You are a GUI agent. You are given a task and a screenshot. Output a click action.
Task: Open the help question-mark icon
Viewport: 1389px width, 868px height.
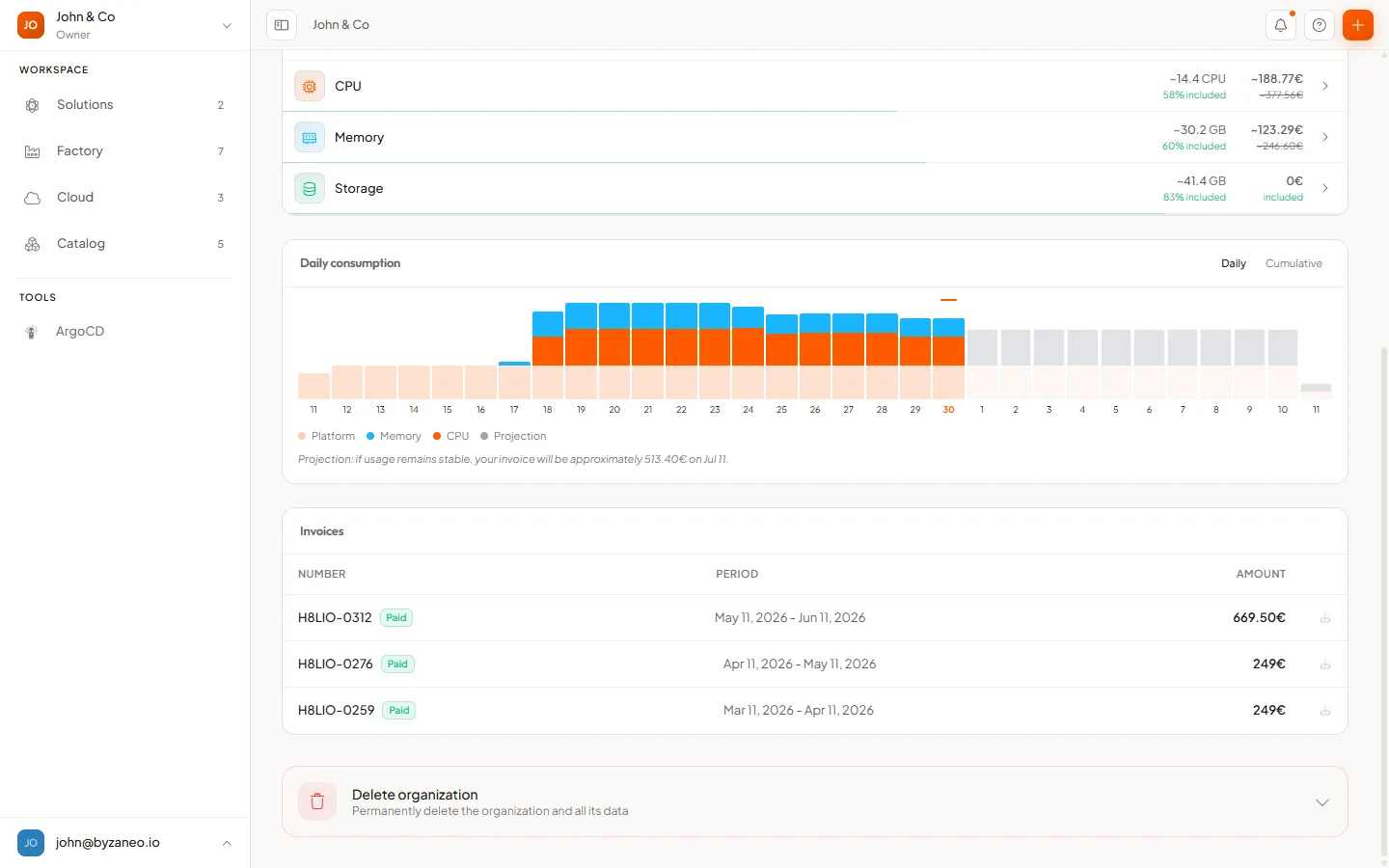[x=1320, y=25]
